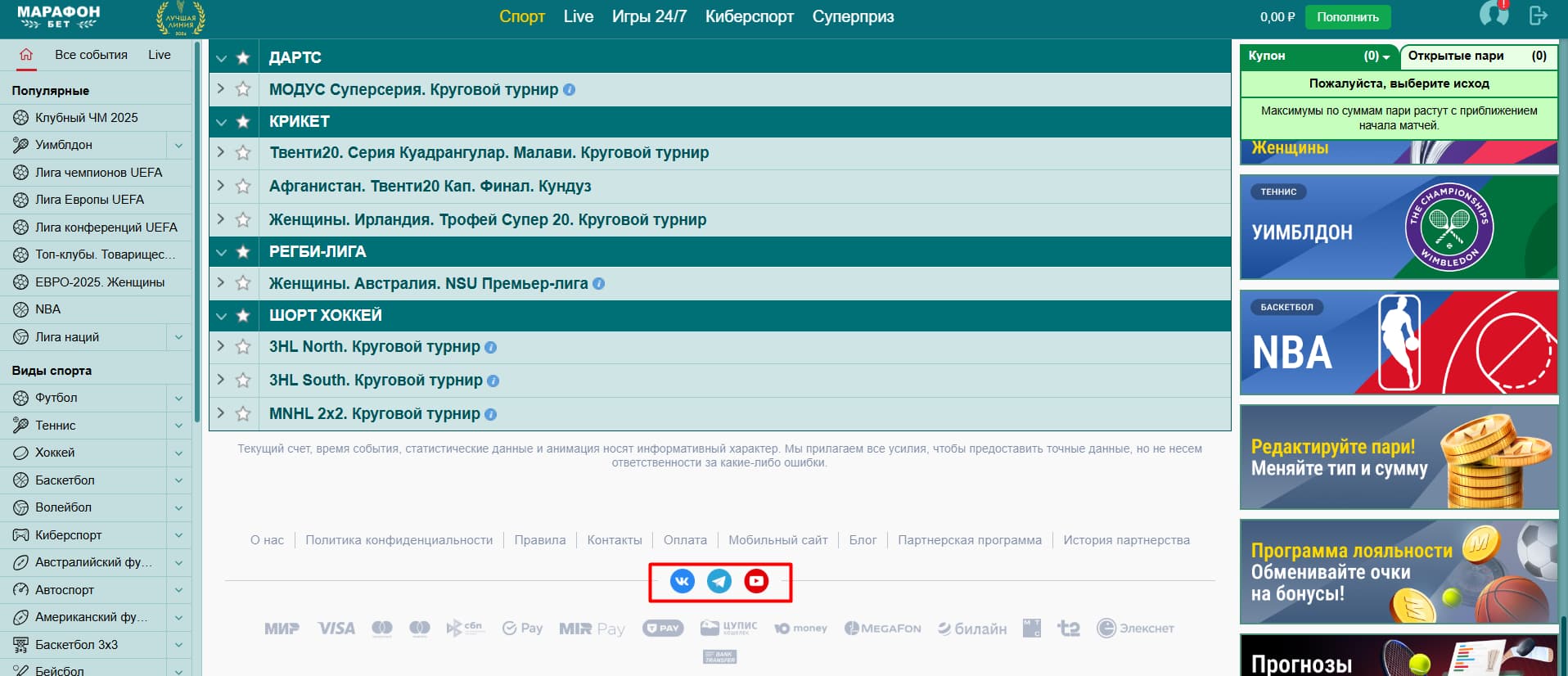Image resolution: width=1568 pixels, height=676 pixels.
Task: Click info icon next to 3HL South
Action: click(493, 381)
